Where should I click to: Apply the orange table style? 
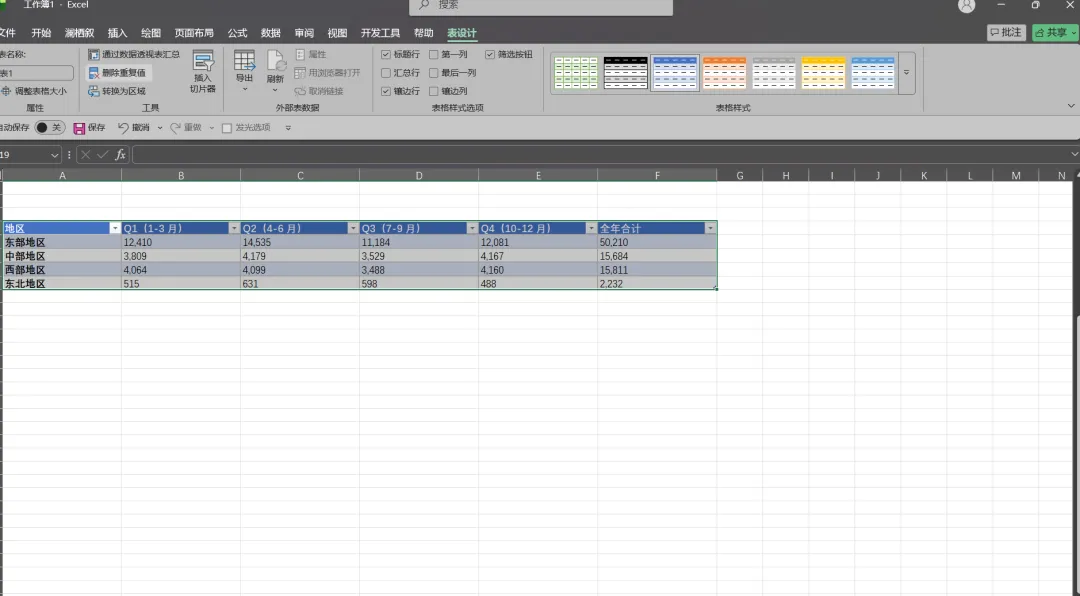[725, 72]
